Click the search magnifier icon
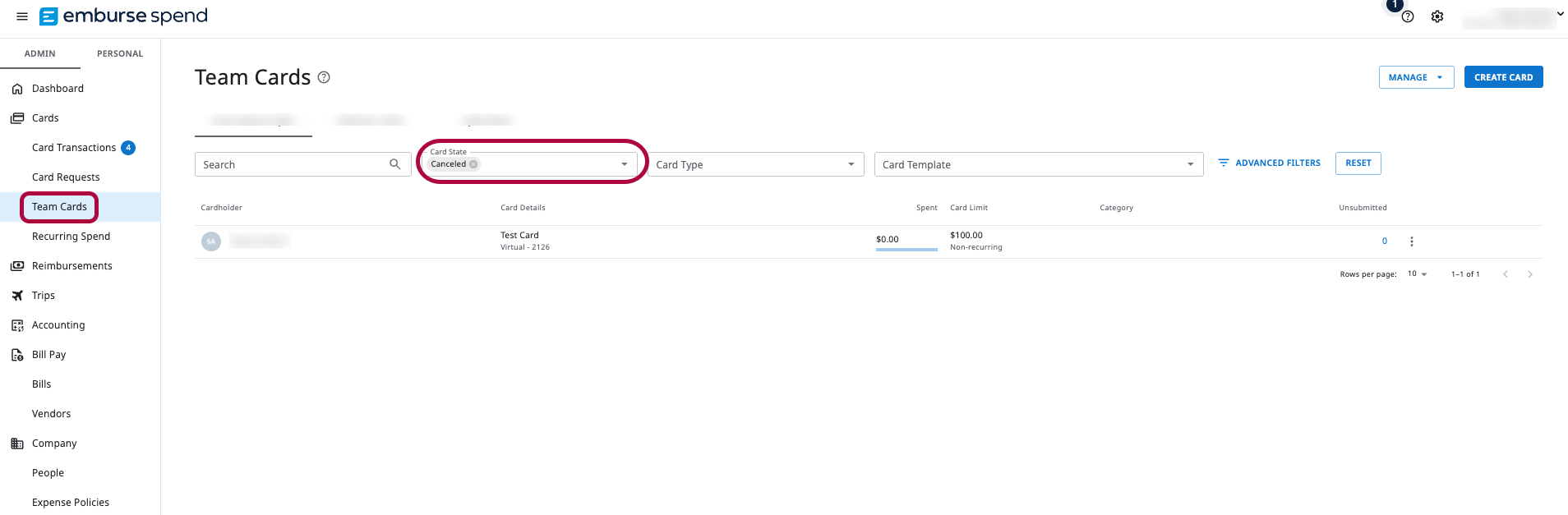 [x=395, y=164]
